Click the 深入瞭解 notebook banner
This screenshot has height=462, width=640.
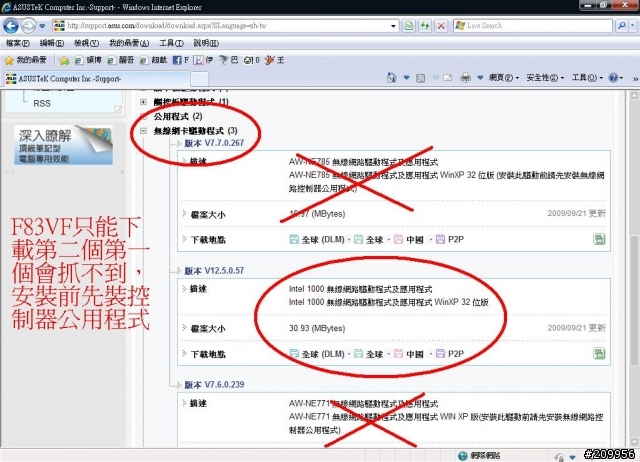[x=64, y=145]
